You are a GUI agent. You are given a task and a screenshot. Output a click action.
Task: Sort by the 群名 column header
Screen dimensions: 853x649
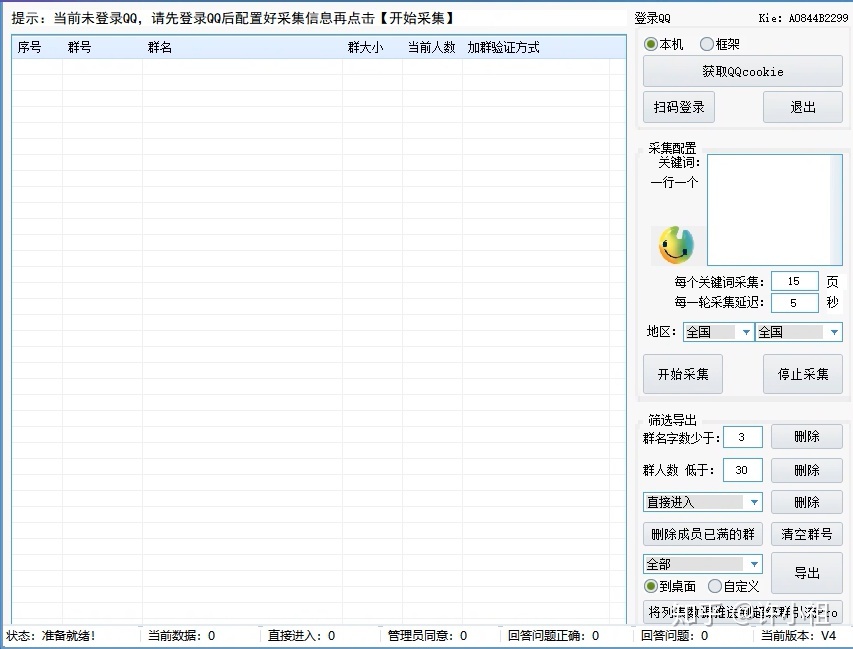click(x=240, y=47)
